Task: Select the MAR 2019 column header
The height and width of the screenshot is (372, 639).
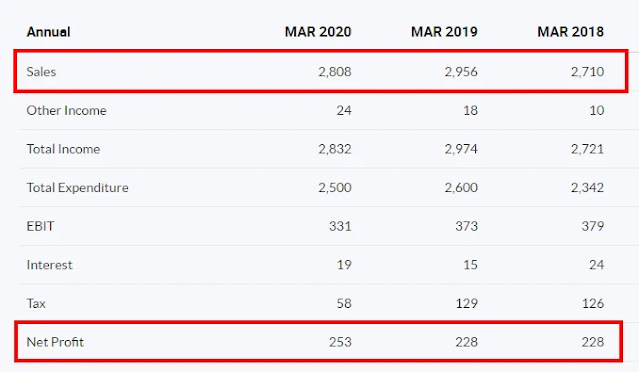Action: coord(444,32)
